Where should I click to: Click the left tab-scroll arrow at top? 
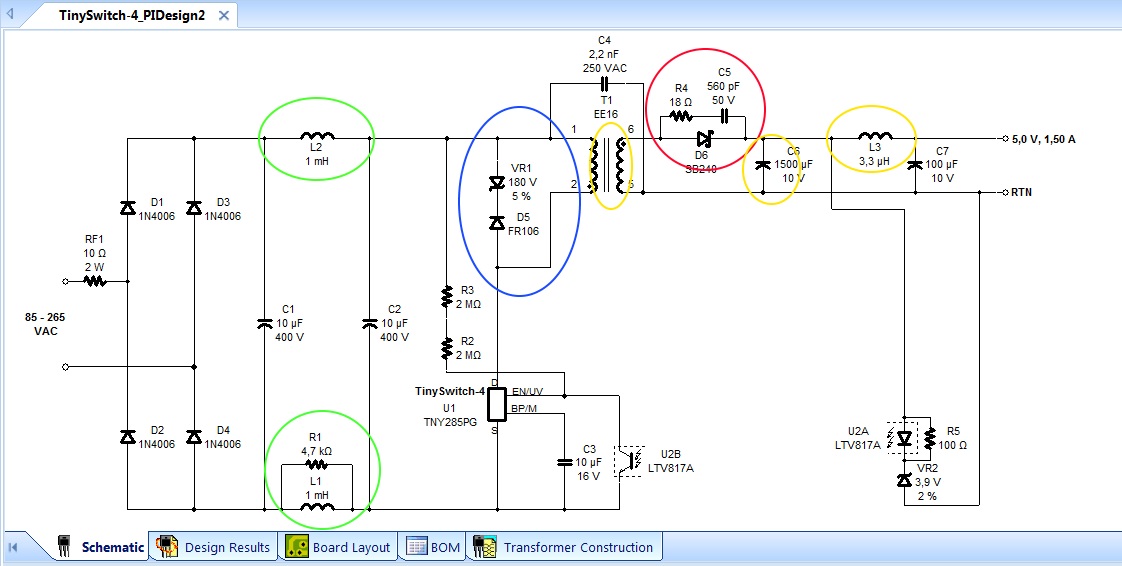pyautogui.click(x=10, y=14)
